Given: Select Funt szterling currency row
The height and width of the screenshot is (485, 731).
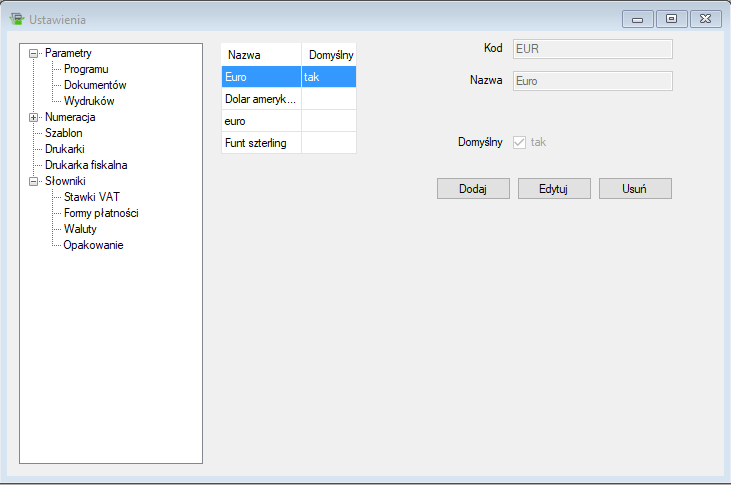Looking at the screenshot, I should [256, 143].
